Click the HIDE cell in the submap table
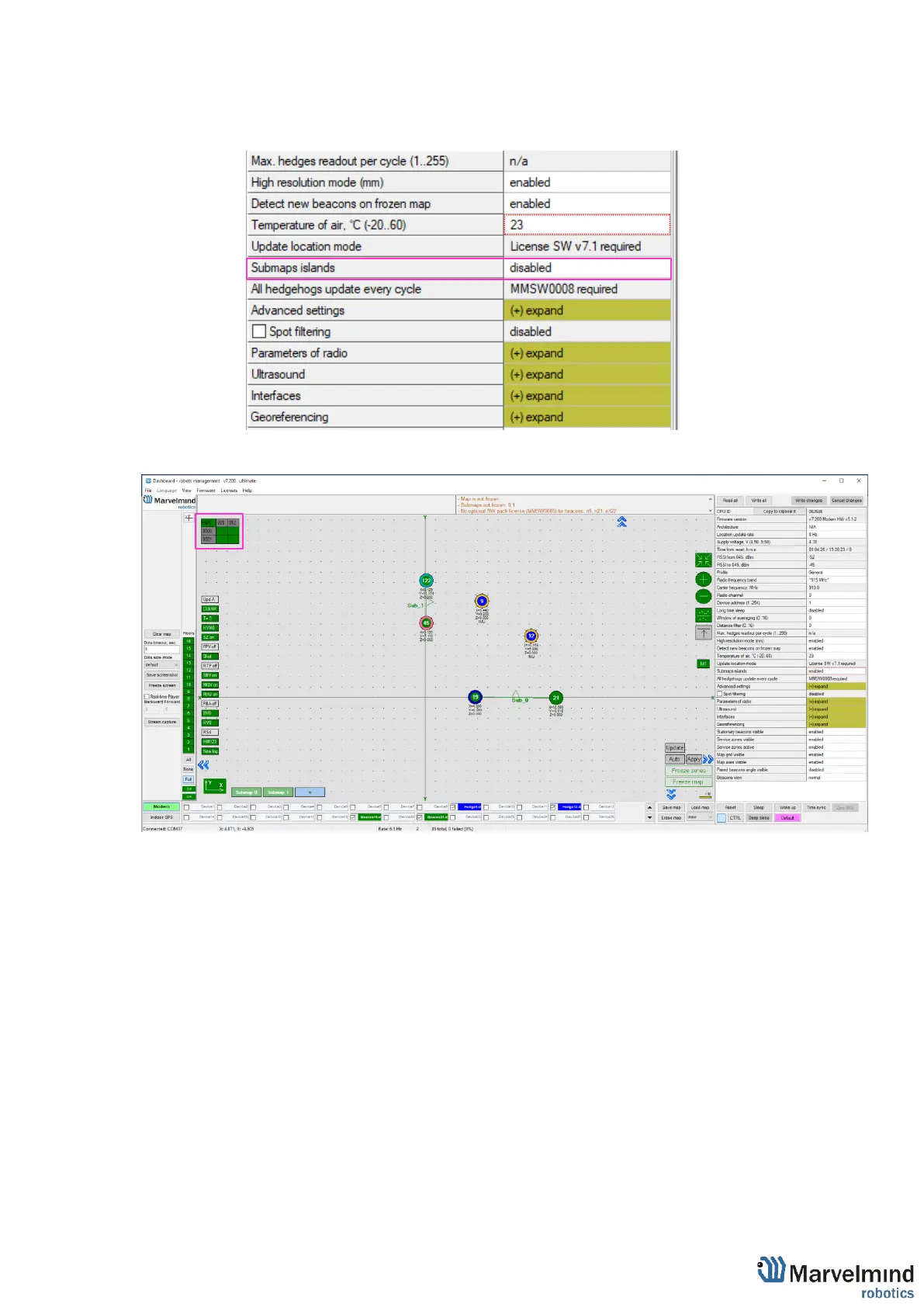Screen dimensions: 924x1307 coord(208,522)
